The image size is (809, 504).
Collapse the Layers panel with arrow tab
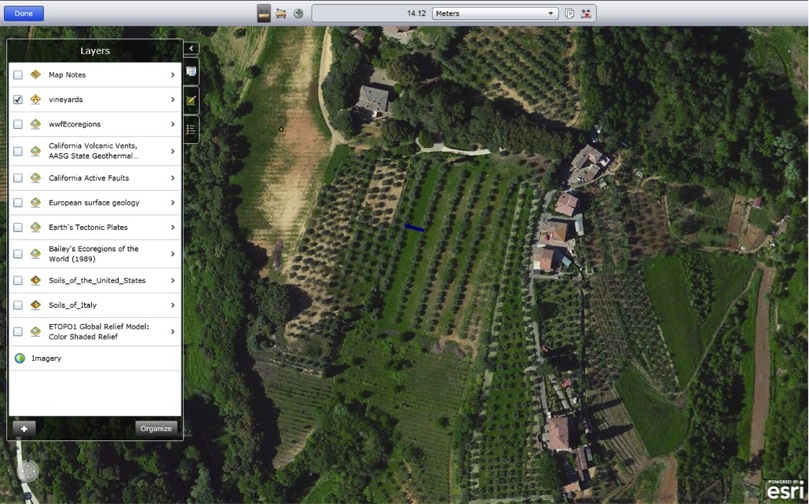pyautogui.click(x=191, y=48)
